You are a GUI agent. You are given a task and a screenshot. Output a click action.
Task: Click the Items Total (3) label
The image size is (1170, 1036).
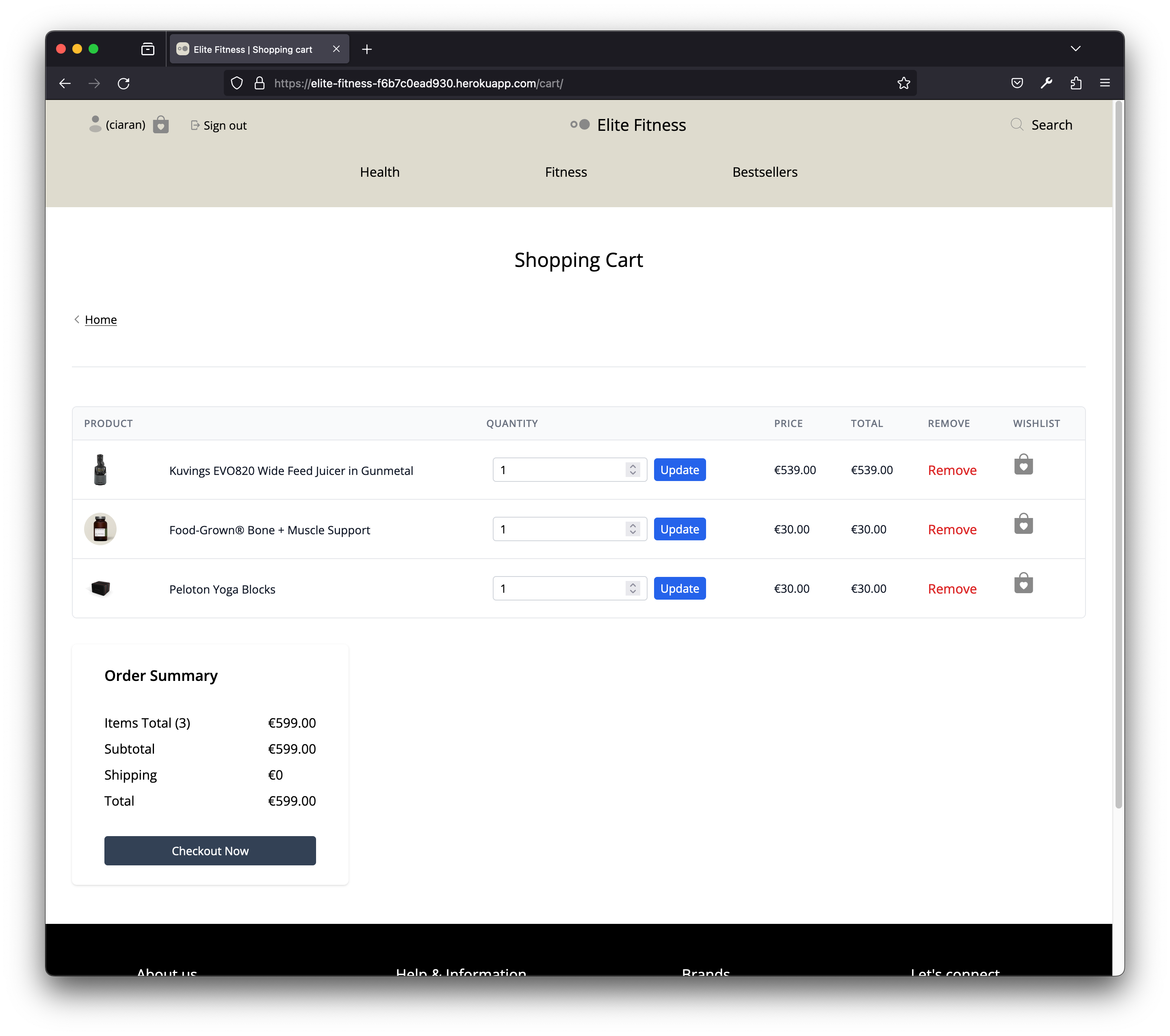147,724
